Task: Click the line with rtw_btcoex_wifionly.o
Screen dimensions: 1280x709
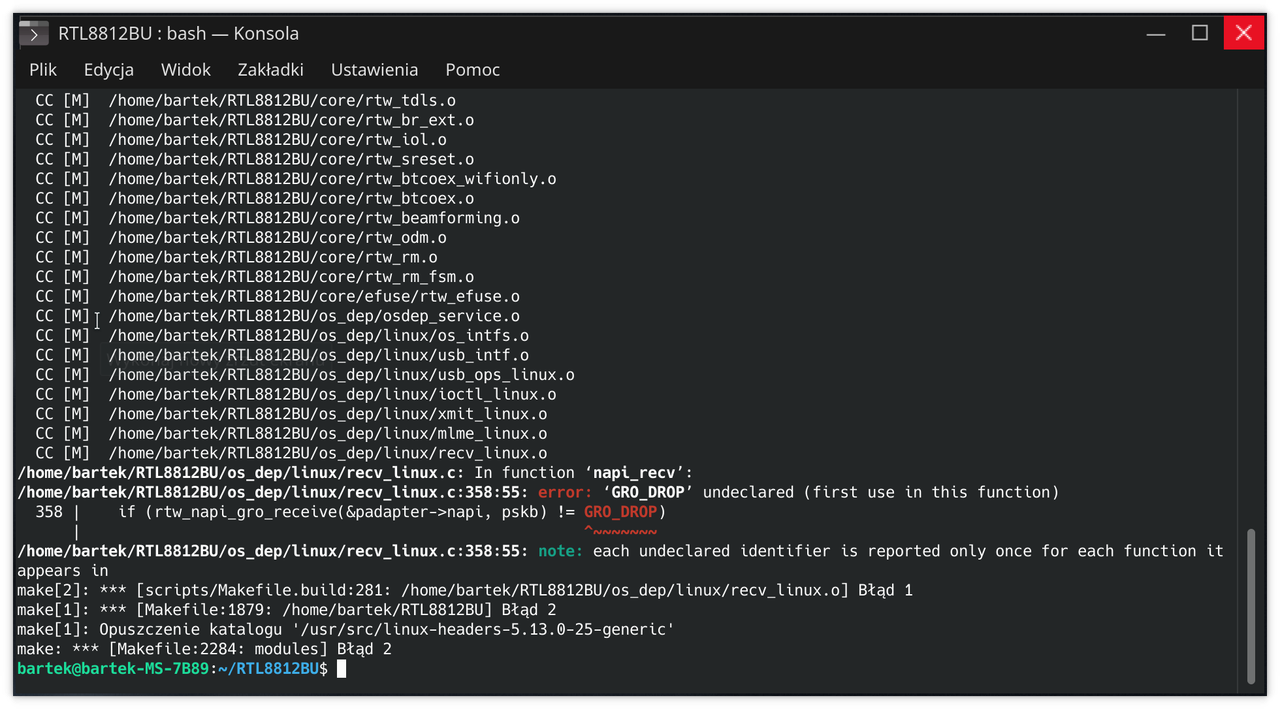Action: tap(296, 179)
